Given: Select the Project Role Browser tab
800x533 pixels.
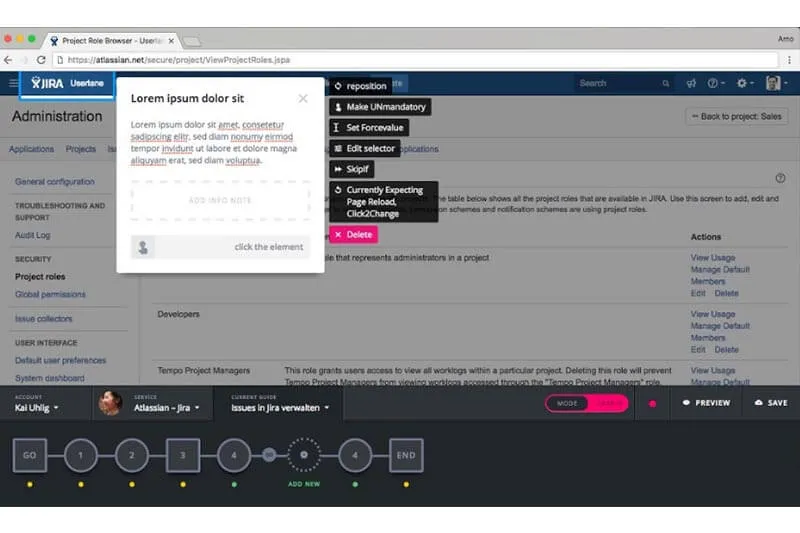Looking at the screenshot, I should click(x=112, y=41).
